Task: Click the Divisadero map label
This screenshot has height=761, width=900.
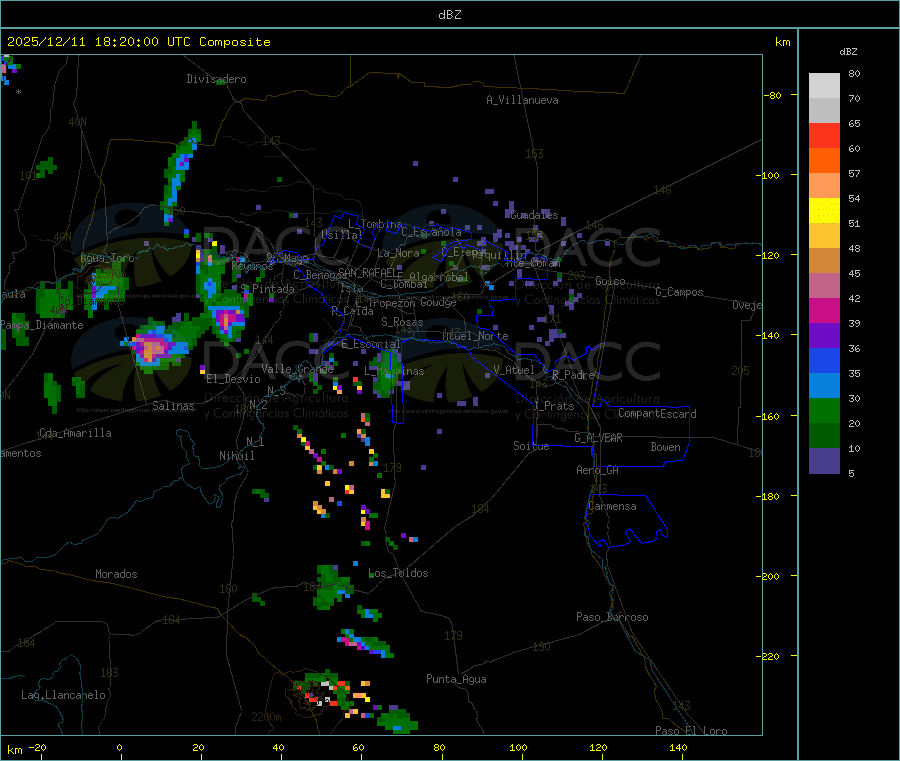Action: (216, 79)
